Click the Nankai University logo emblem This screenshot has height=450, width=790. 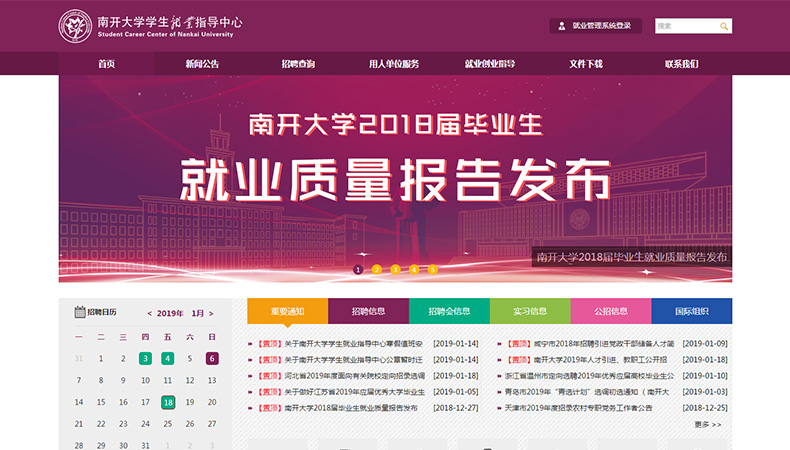pos(75,26)
